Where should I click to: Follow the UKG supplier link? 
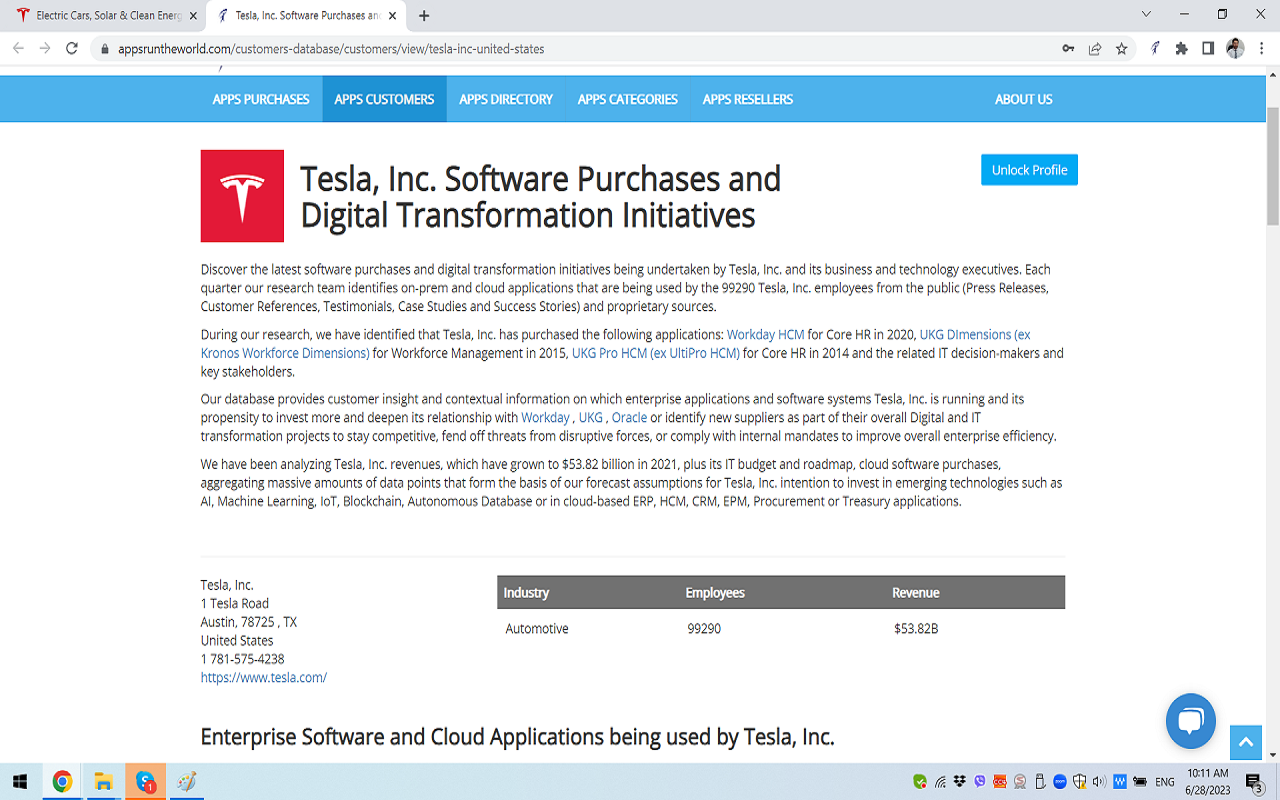point(591,417)
